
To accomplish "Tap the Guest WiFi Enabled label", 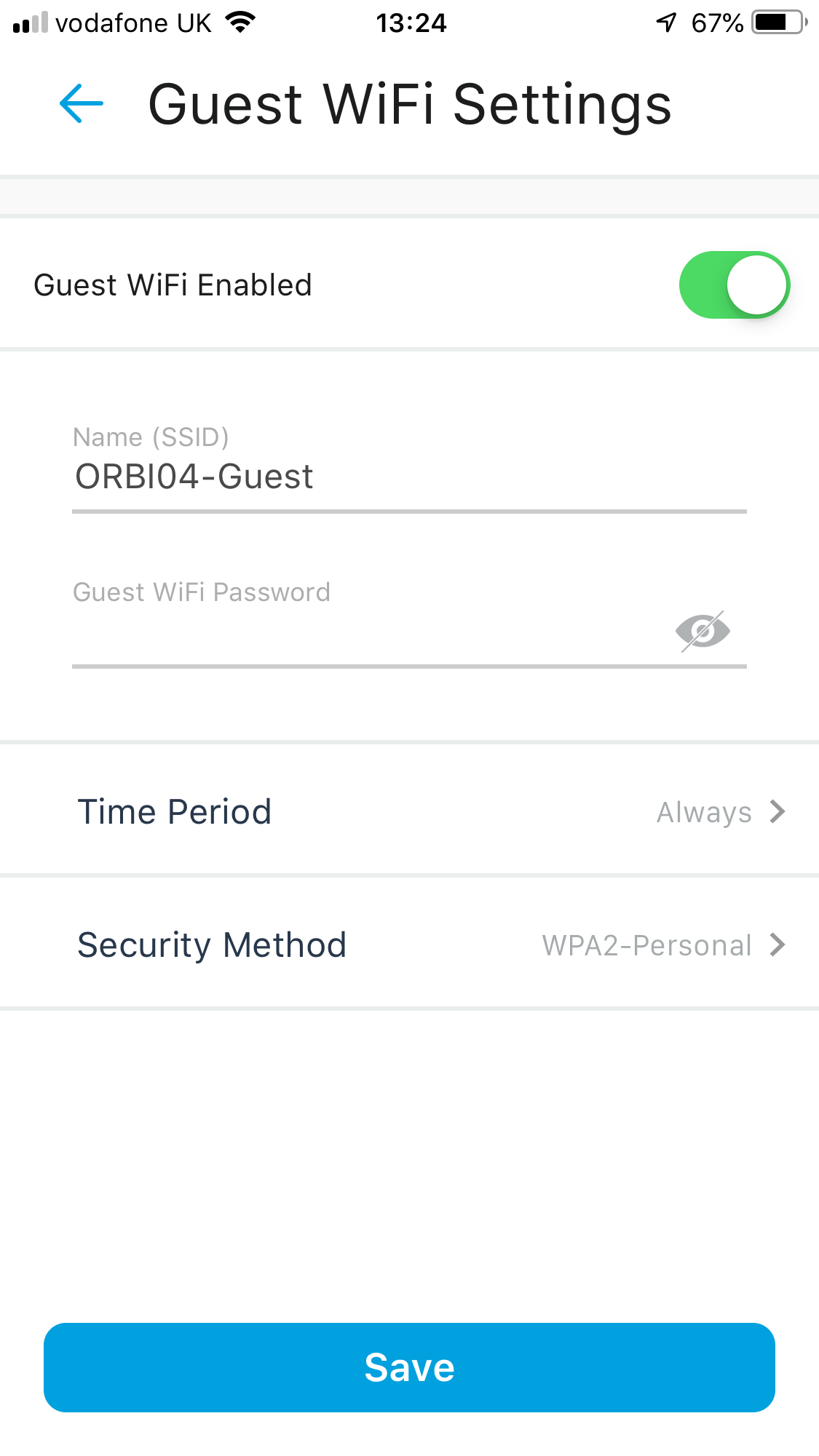I will (x=173, y=285).
